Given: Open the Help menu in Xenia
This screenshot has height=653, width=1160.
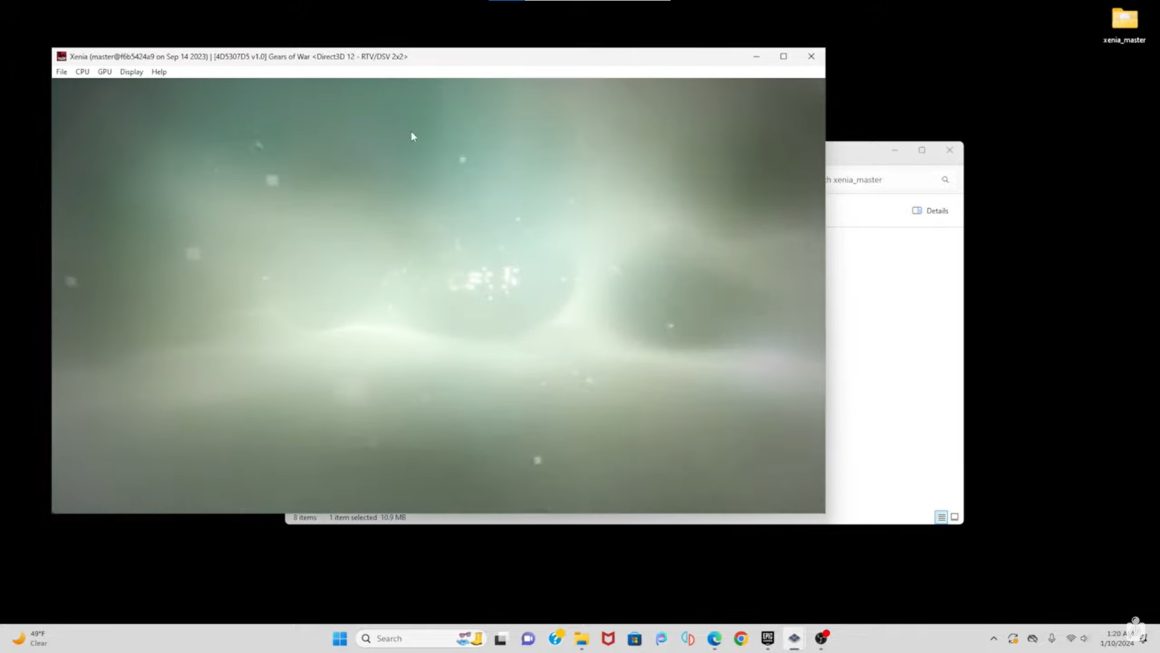Looking at the screenshot, I should (x=159, y=72).
